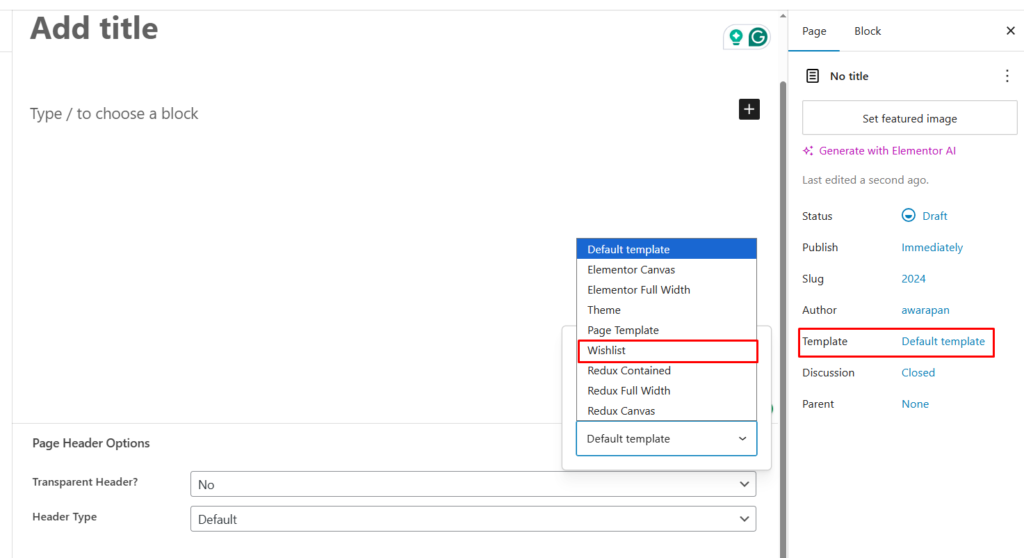Image resolution: width=1024 pixels, height=558 pixels.
Task: Open the three-dot page options menu
Action: 1006,76
